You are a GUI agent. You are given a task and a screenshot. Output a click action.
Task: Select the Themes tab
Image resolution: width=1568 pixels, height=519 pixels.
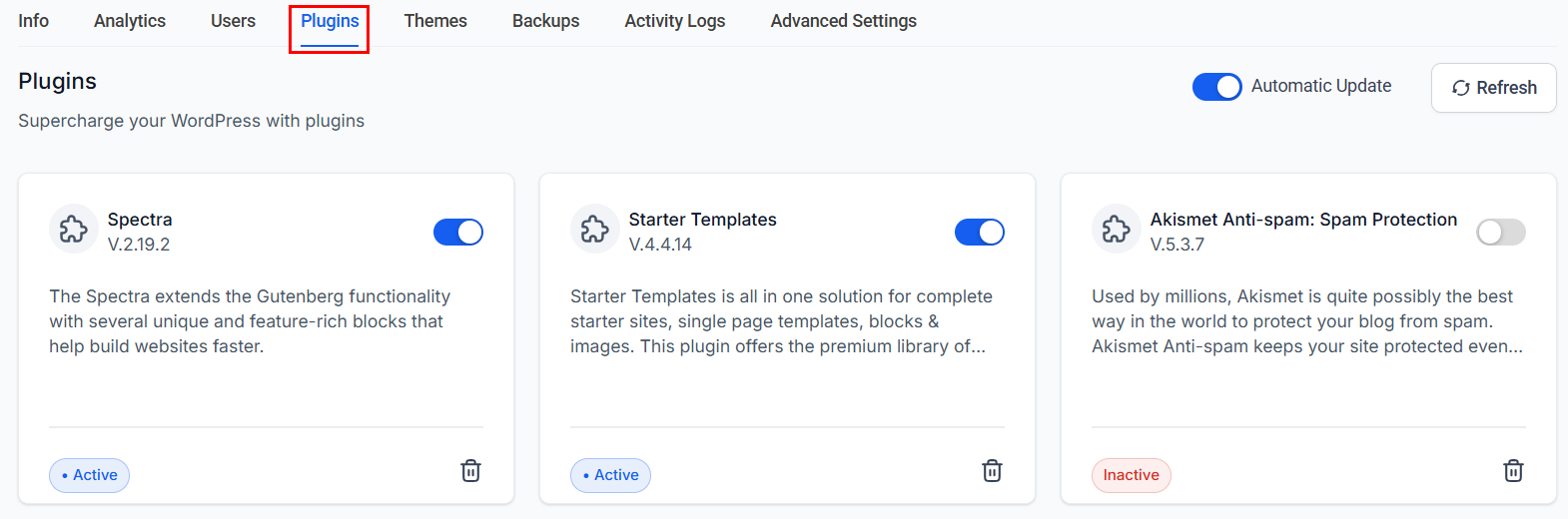[435, 21]
